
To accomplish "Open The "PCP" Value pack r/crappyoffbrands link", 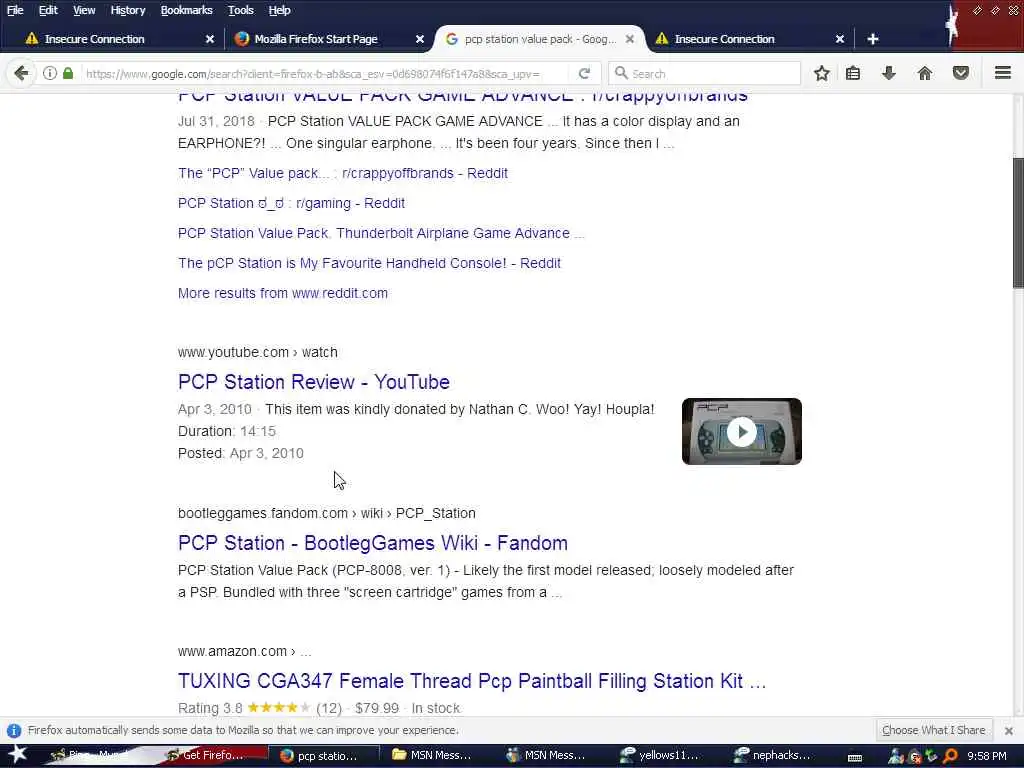I will pos(342,173).
